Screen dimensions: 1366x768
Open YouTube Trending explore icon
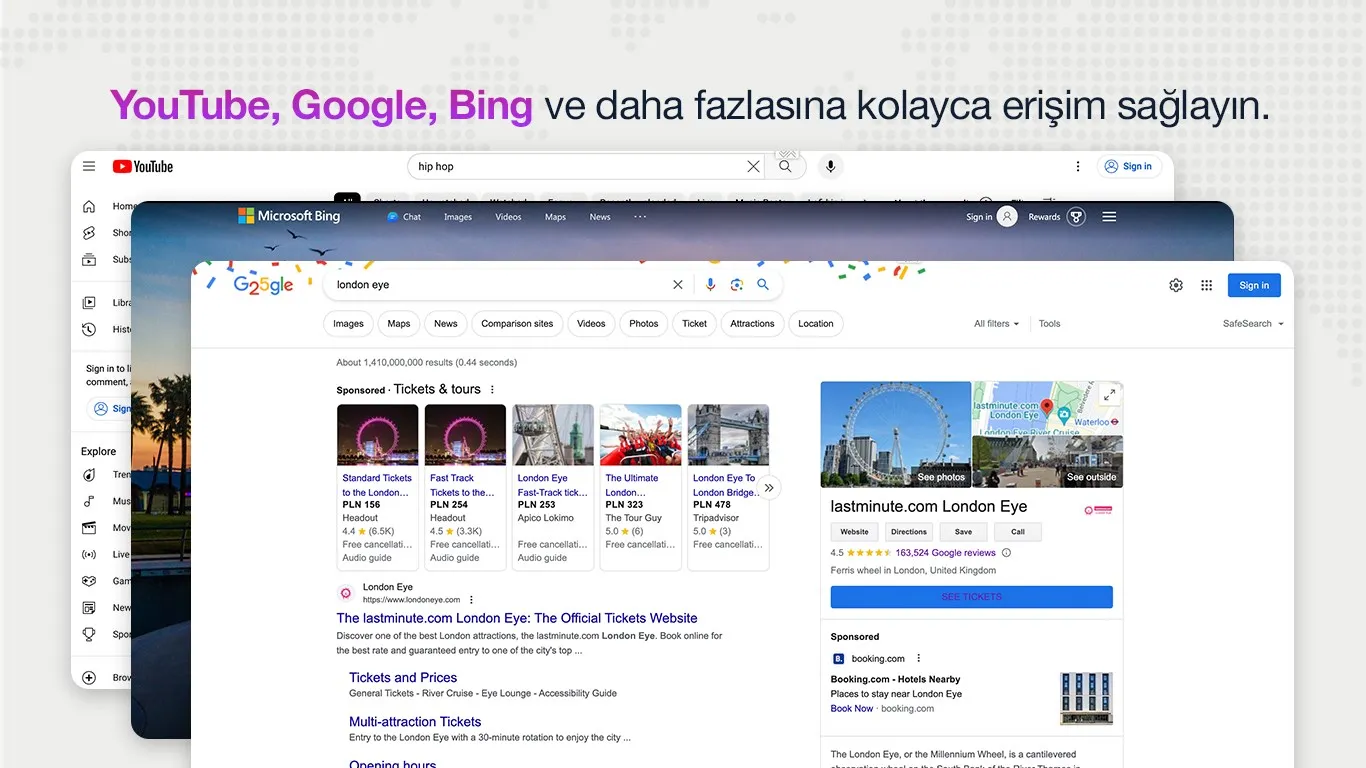pyautogui.click(x=89, y=475)
